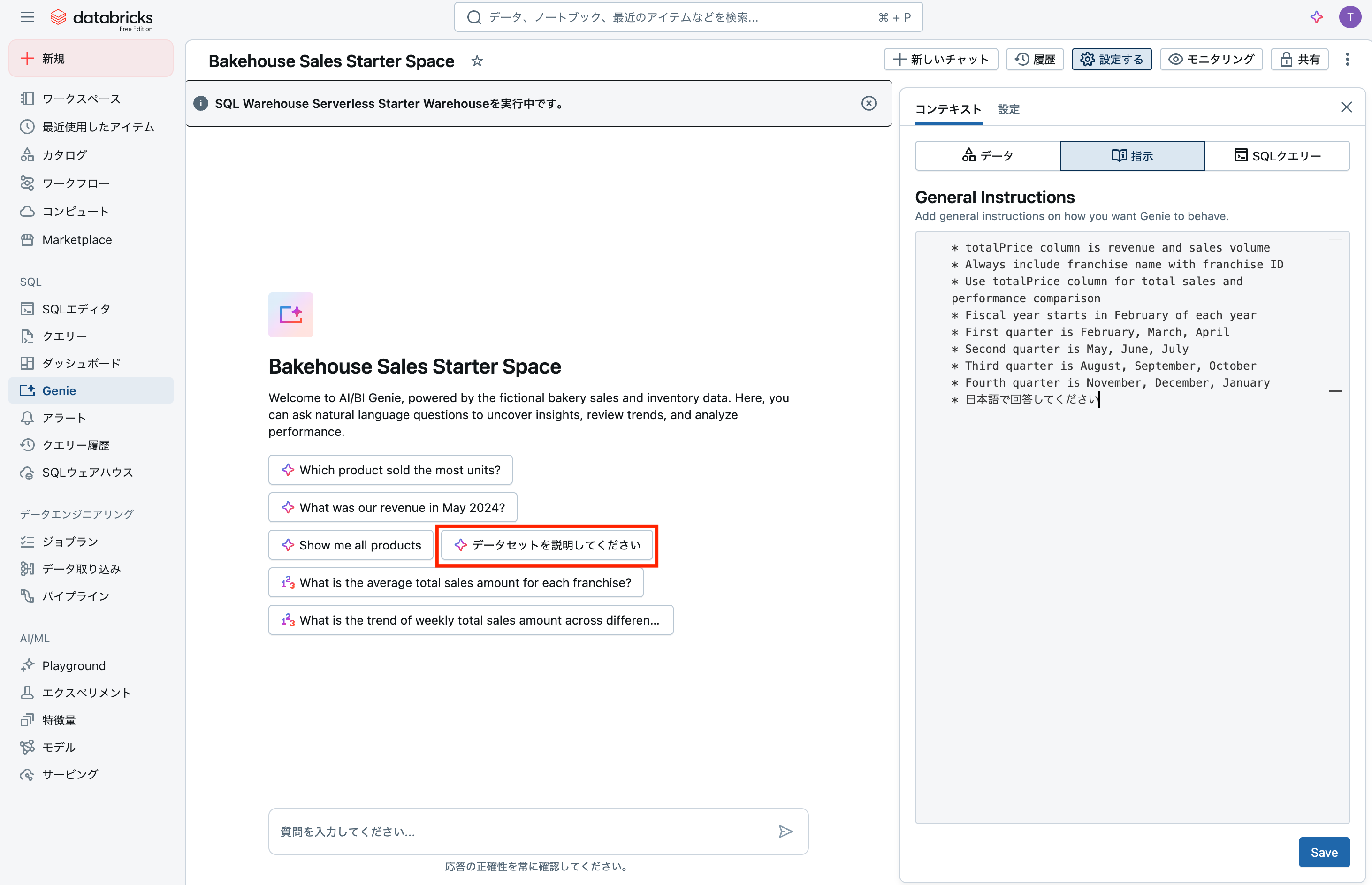The image size is (1372, 885).
Task: Select the データ segment
Action: click(988, 156)
